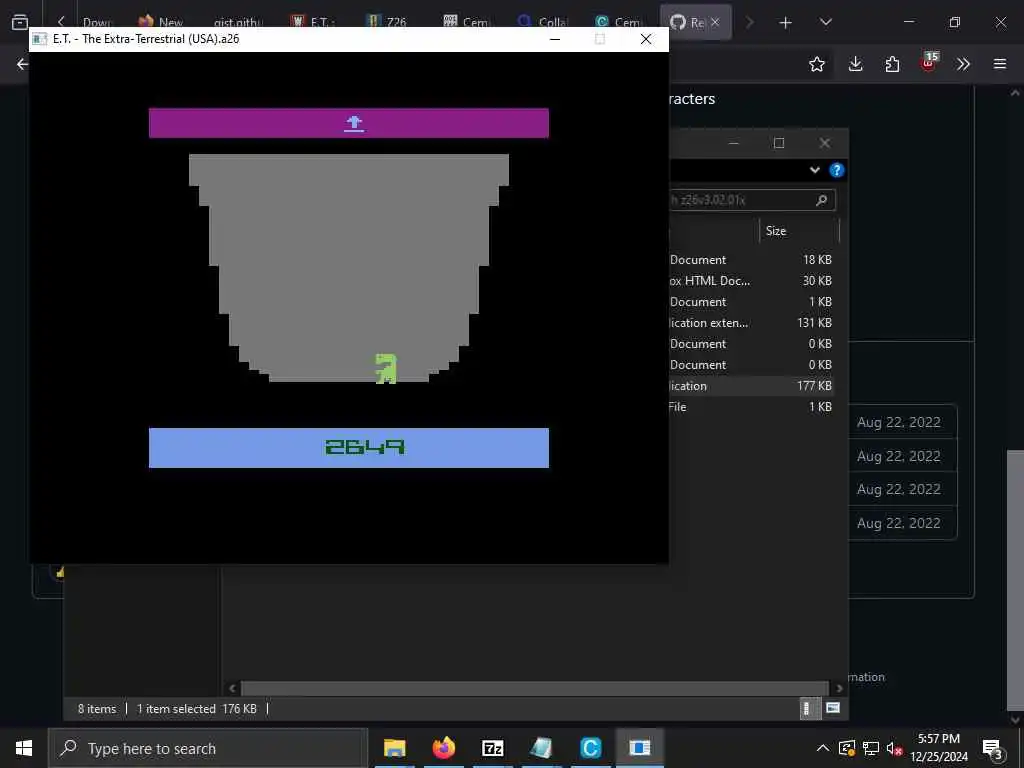The image size is (1024, 768).
Task: Click the emulator window title-bar icon
Action: [x=40, y=39]
